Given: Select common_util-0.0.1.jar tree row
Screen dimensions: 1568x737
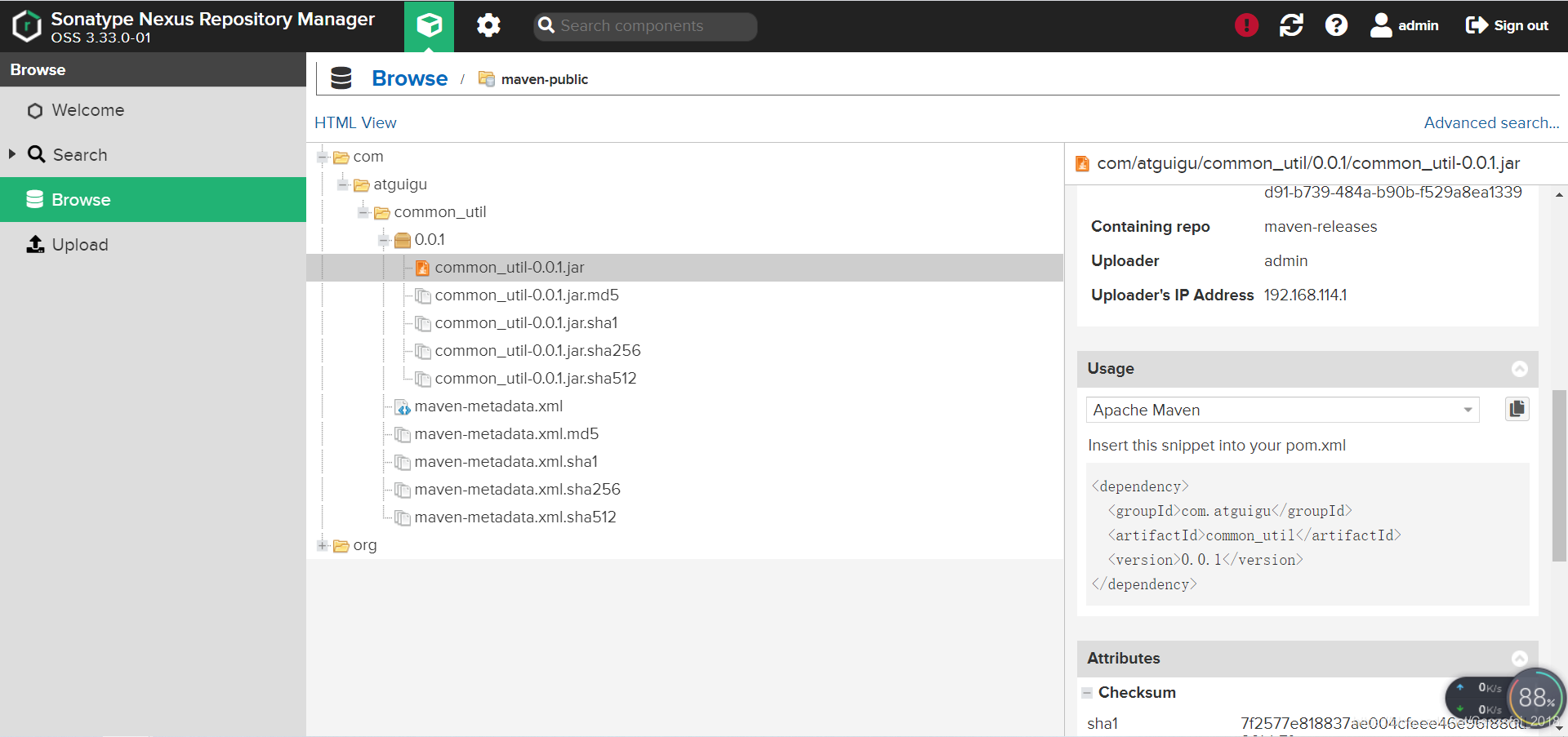Looking at the screenshot, I should [684, 268].
